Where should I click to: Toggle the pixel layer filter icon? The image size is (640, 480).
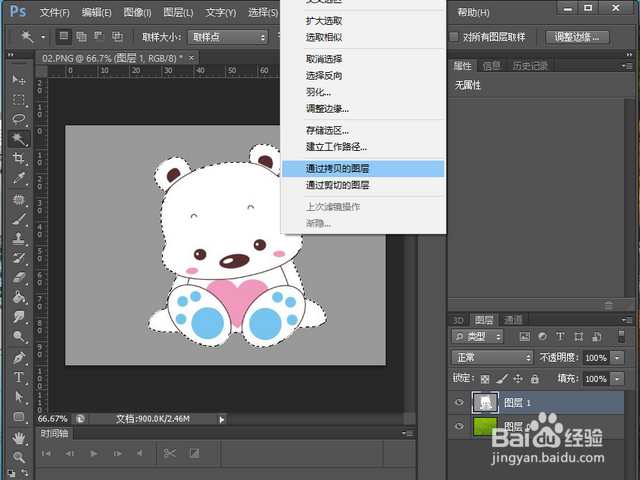click(524, 336)
